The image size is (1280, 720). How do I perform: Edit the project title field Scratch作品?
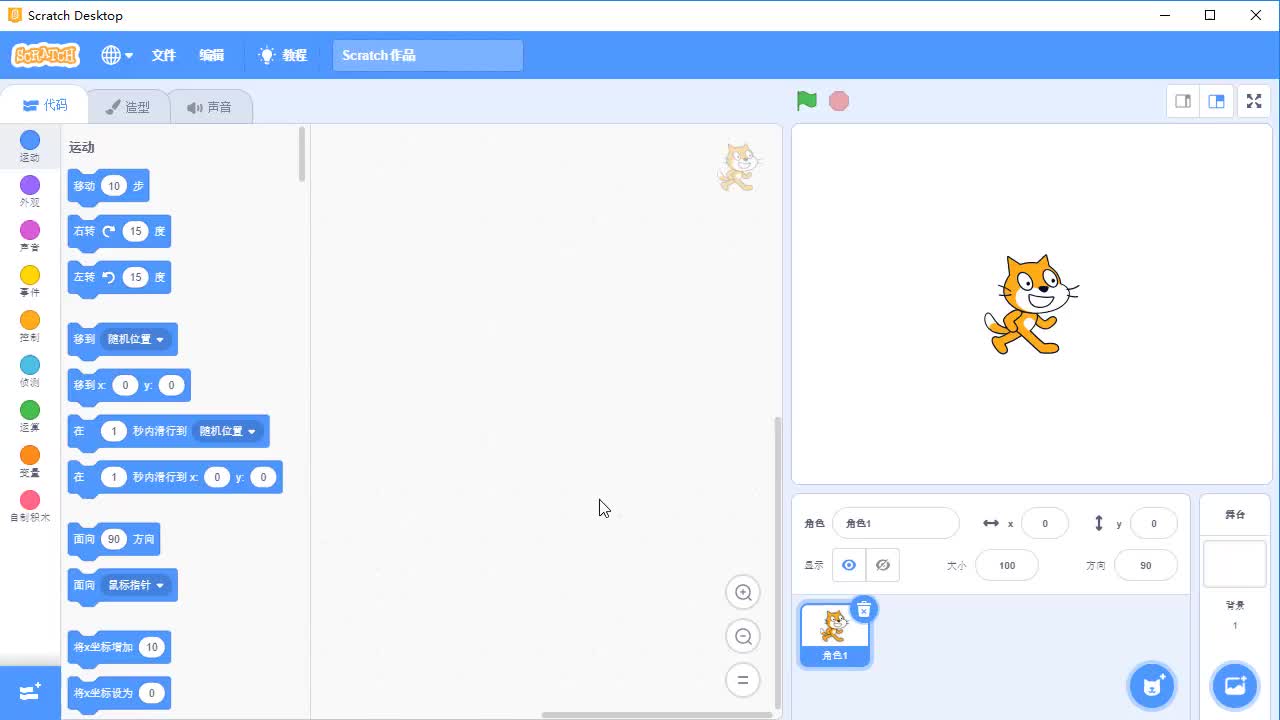[427, 55]
